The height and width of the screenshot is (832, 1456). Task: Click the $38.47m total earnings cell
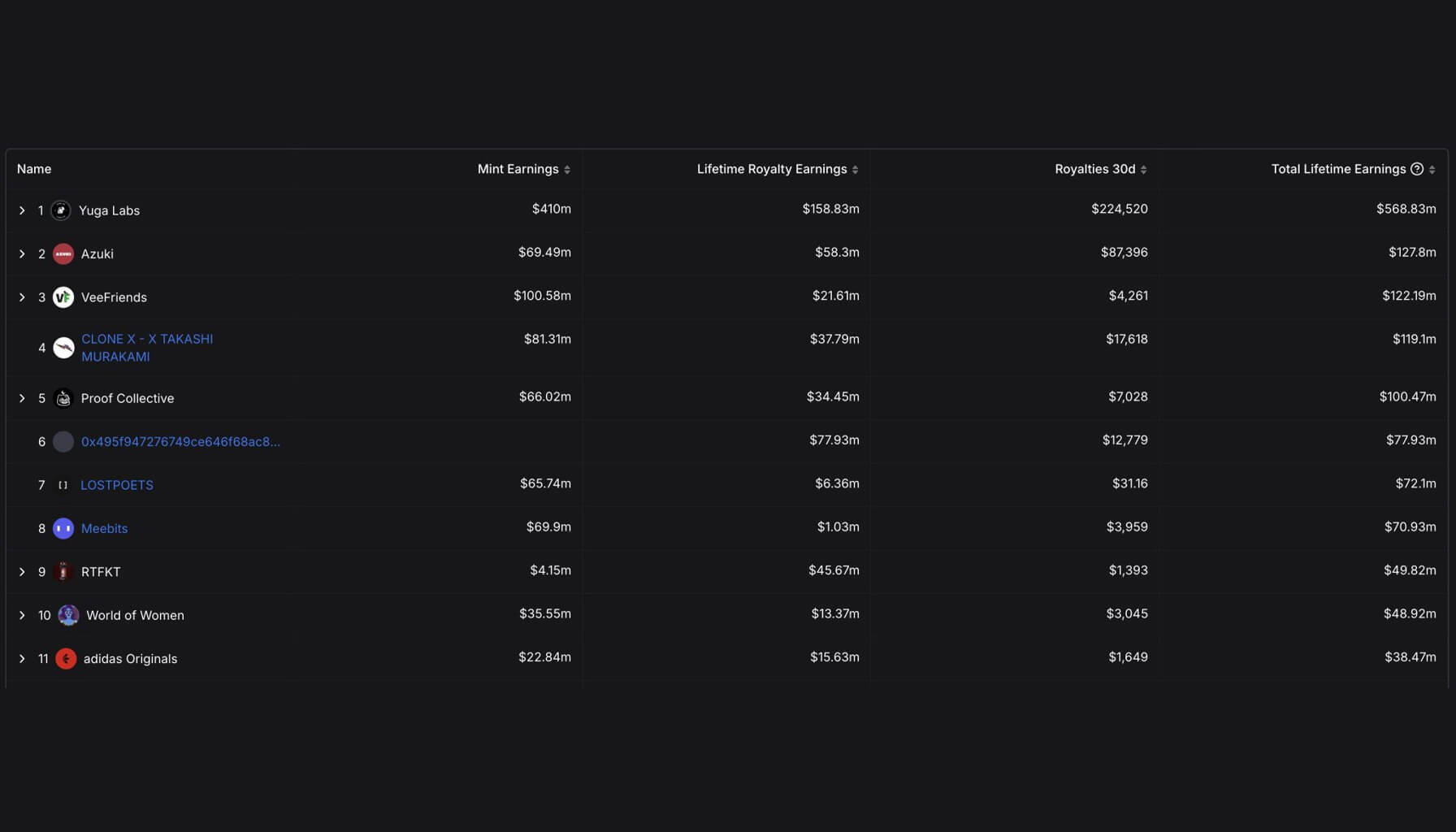[x=1410, y=657]
